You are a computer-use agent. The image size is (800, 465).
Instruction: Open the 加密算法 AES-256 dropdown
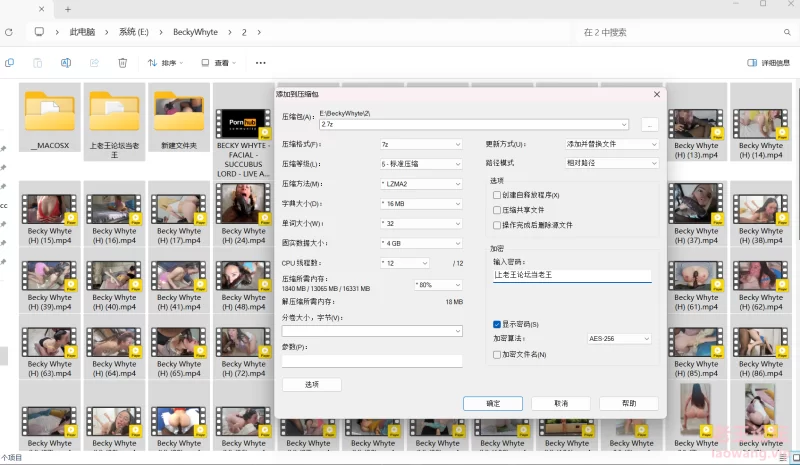pos(618,339)
